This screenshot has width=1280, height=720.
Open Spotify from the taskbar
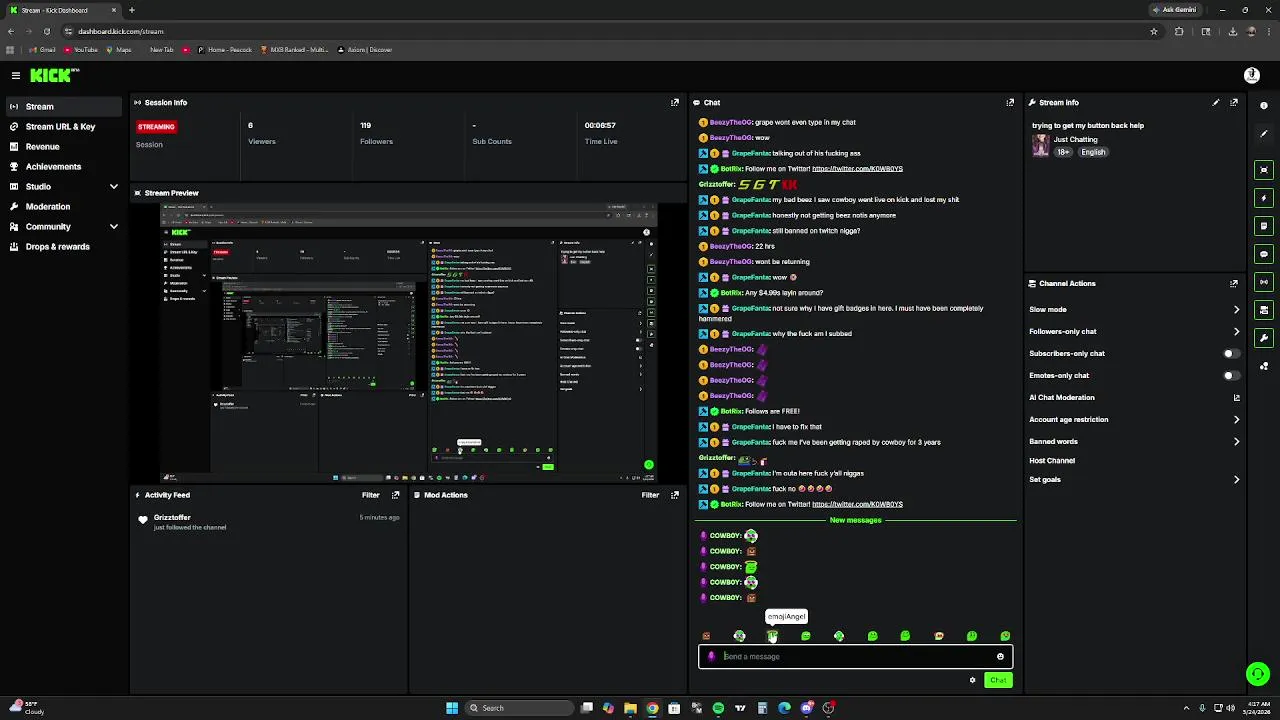tap(718, 708)
